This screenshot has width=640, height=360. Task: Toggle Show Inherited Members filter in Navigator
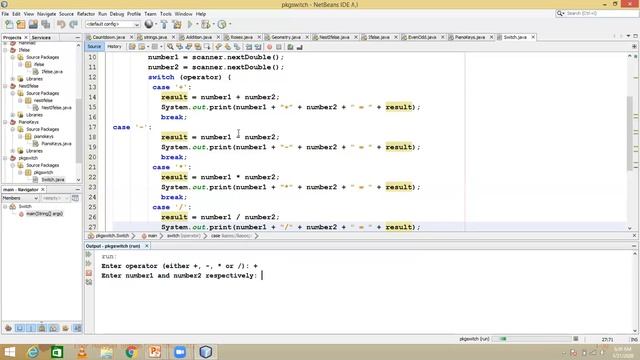[x=8, y=328]
